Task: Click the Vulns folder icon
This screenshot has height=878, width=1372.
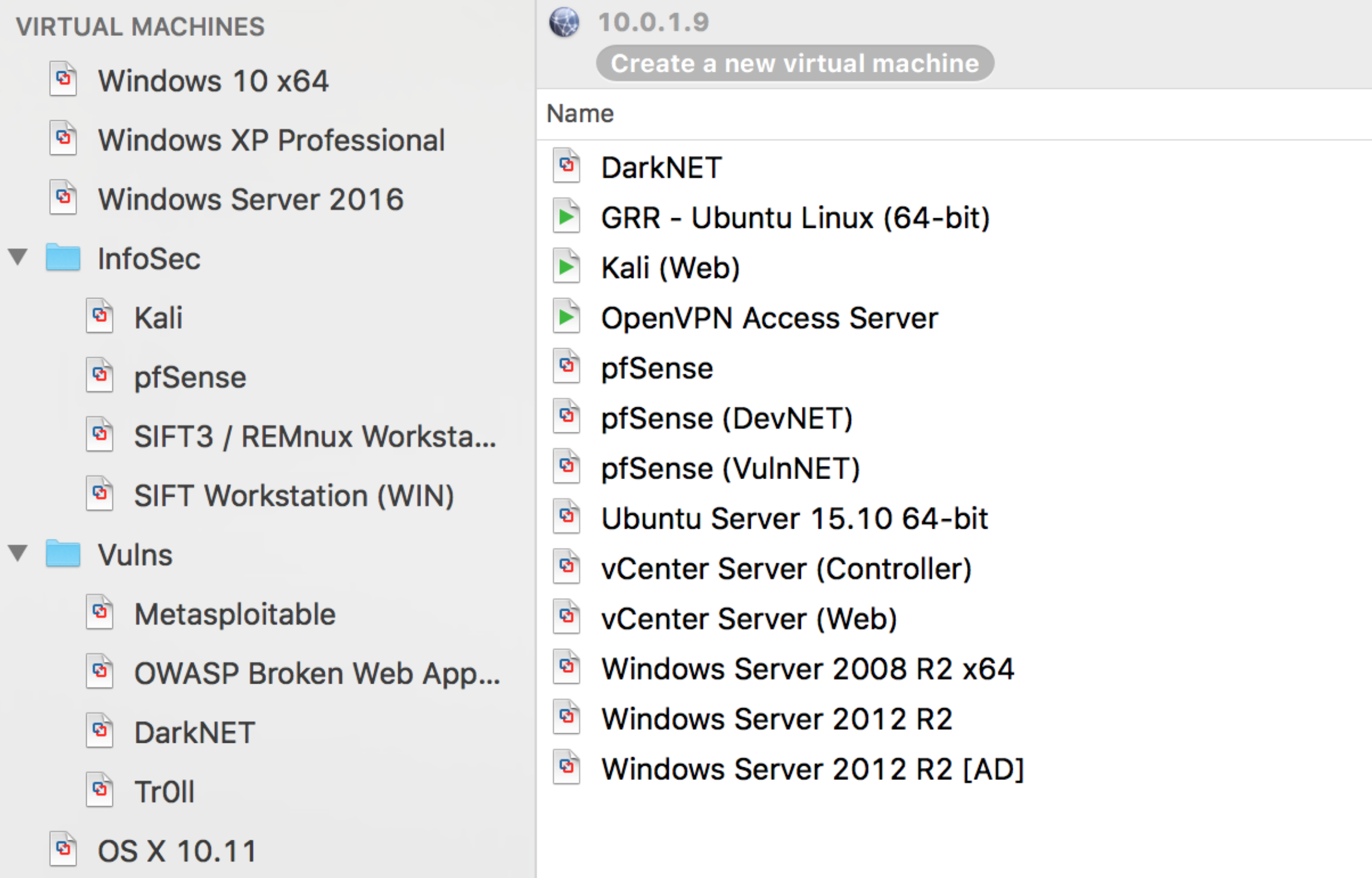Action: (x=63, y=554)
